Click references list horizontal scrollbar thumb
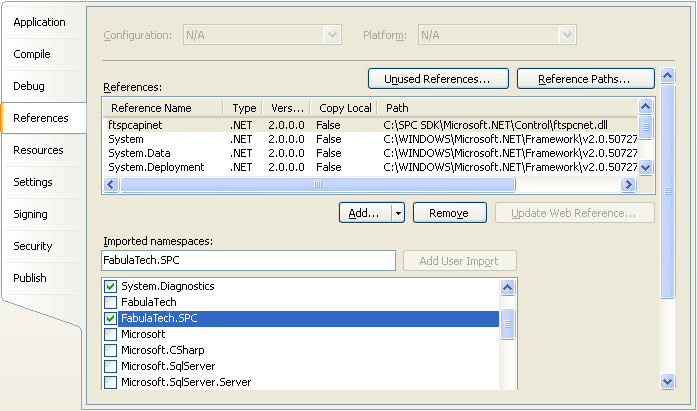This screenshot has width=697, height=411. click(x=318, y=184)
